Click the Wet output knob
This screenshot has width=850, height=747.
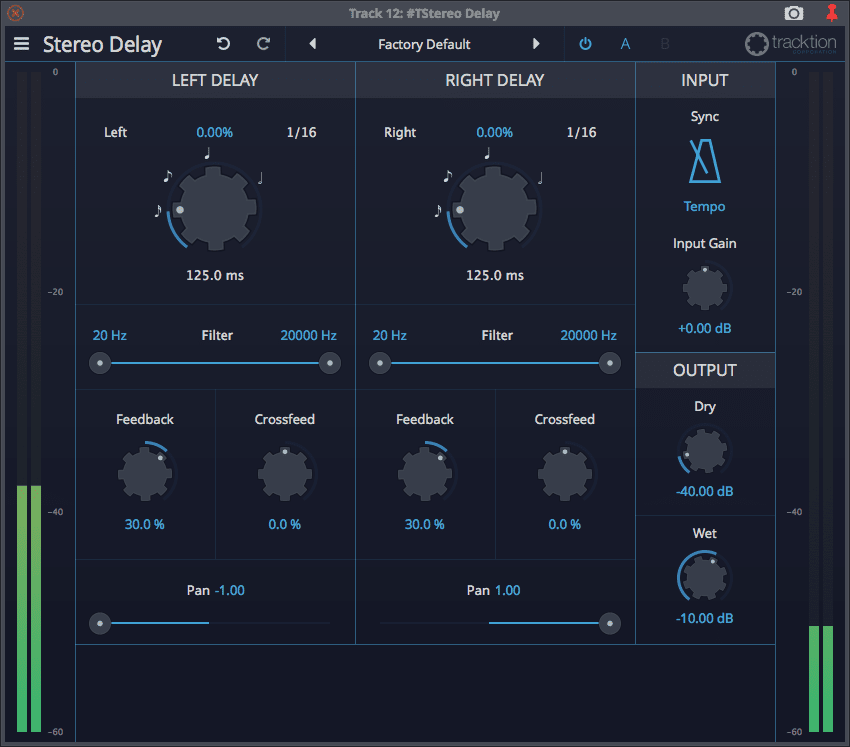coord(704,578)
